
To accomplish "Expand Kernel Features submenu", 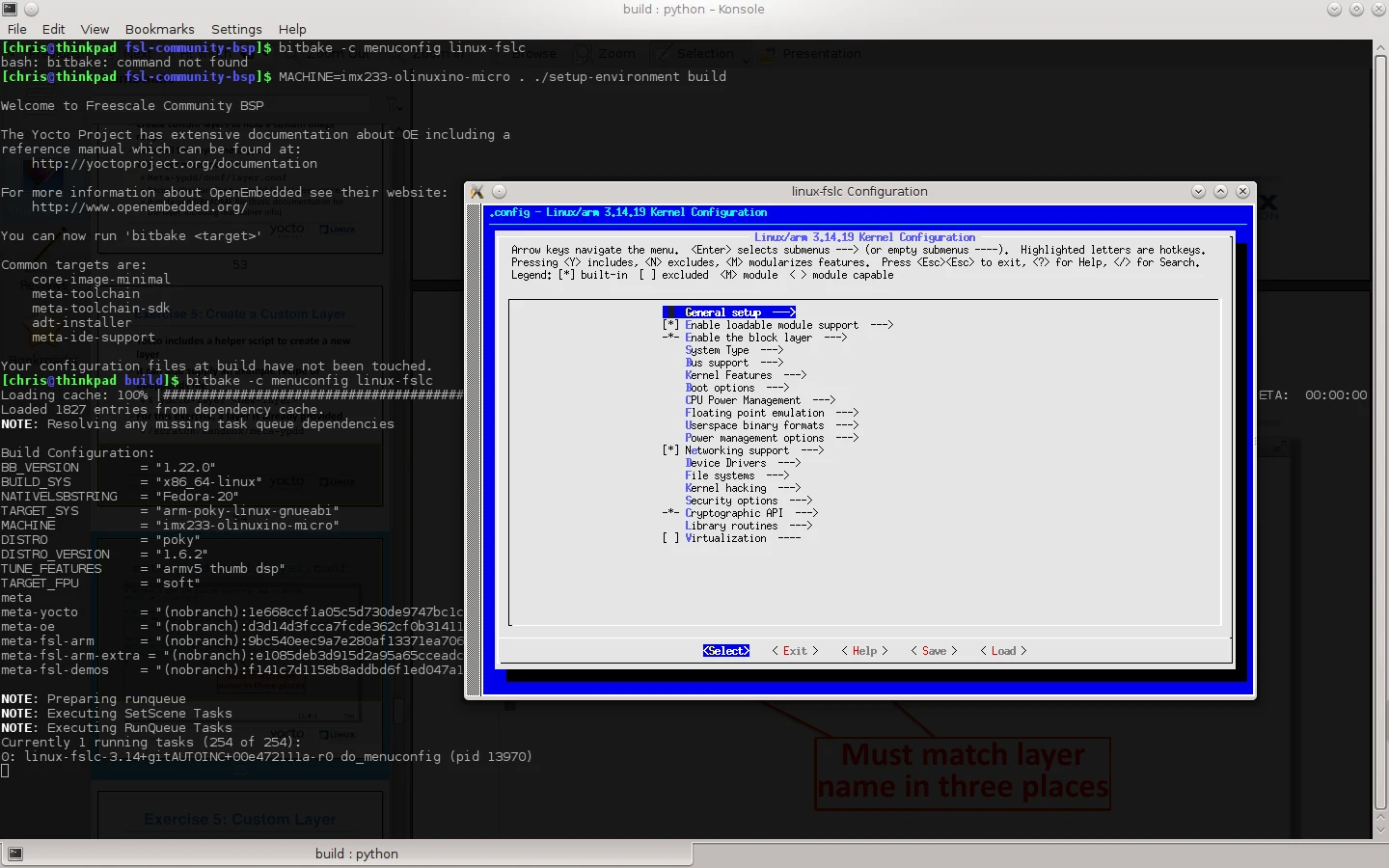I will pos(746,375).
